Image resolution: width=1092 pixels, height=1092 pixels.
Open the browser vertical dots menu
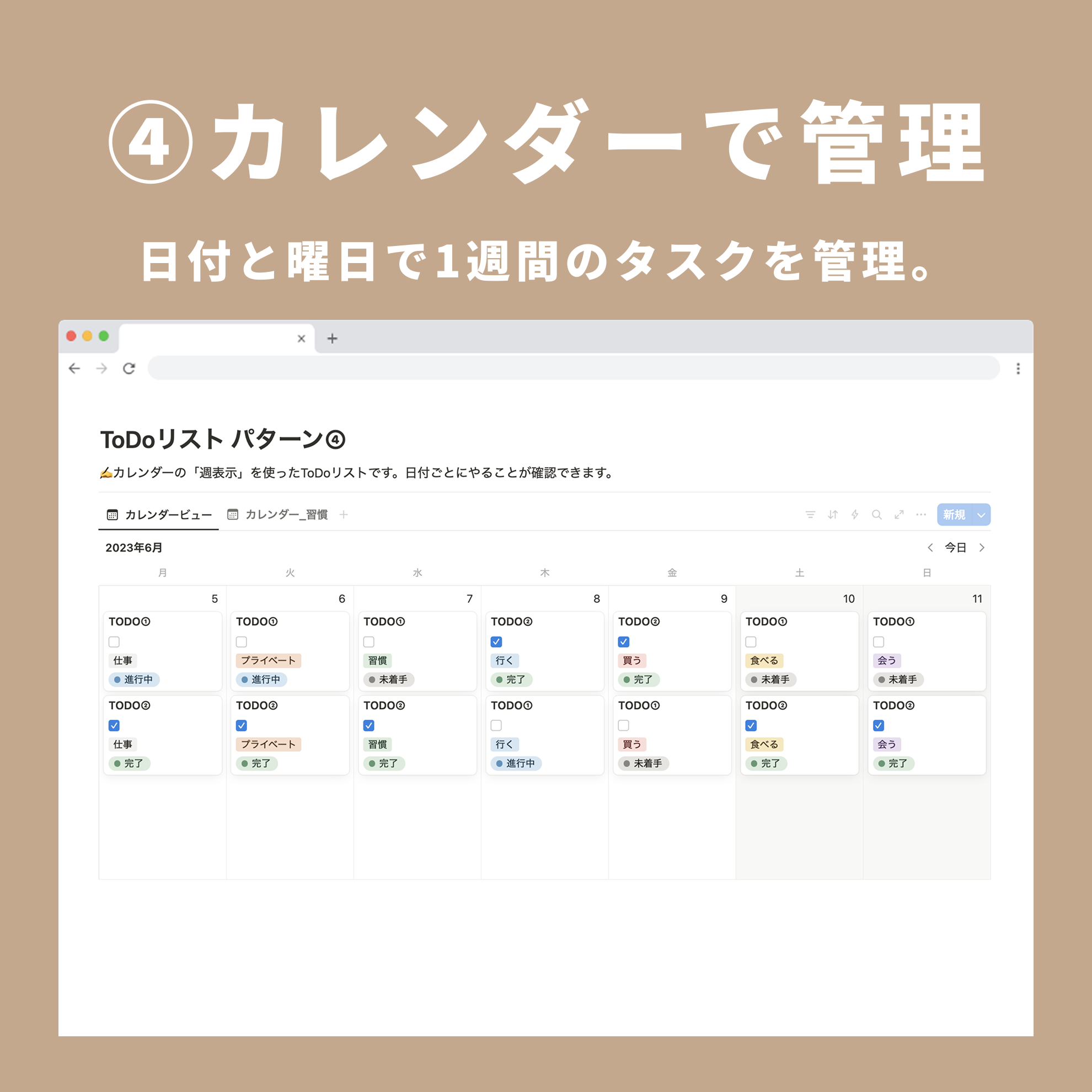pos(1018,368)
